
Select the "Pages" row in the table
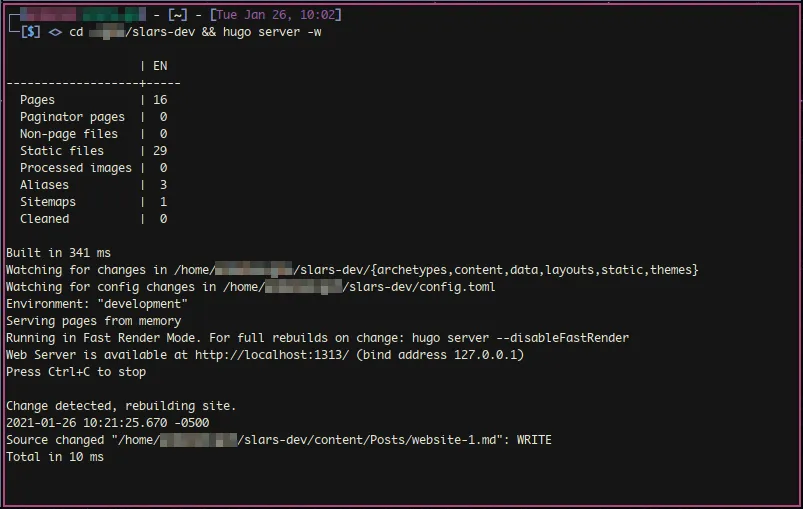38,100
